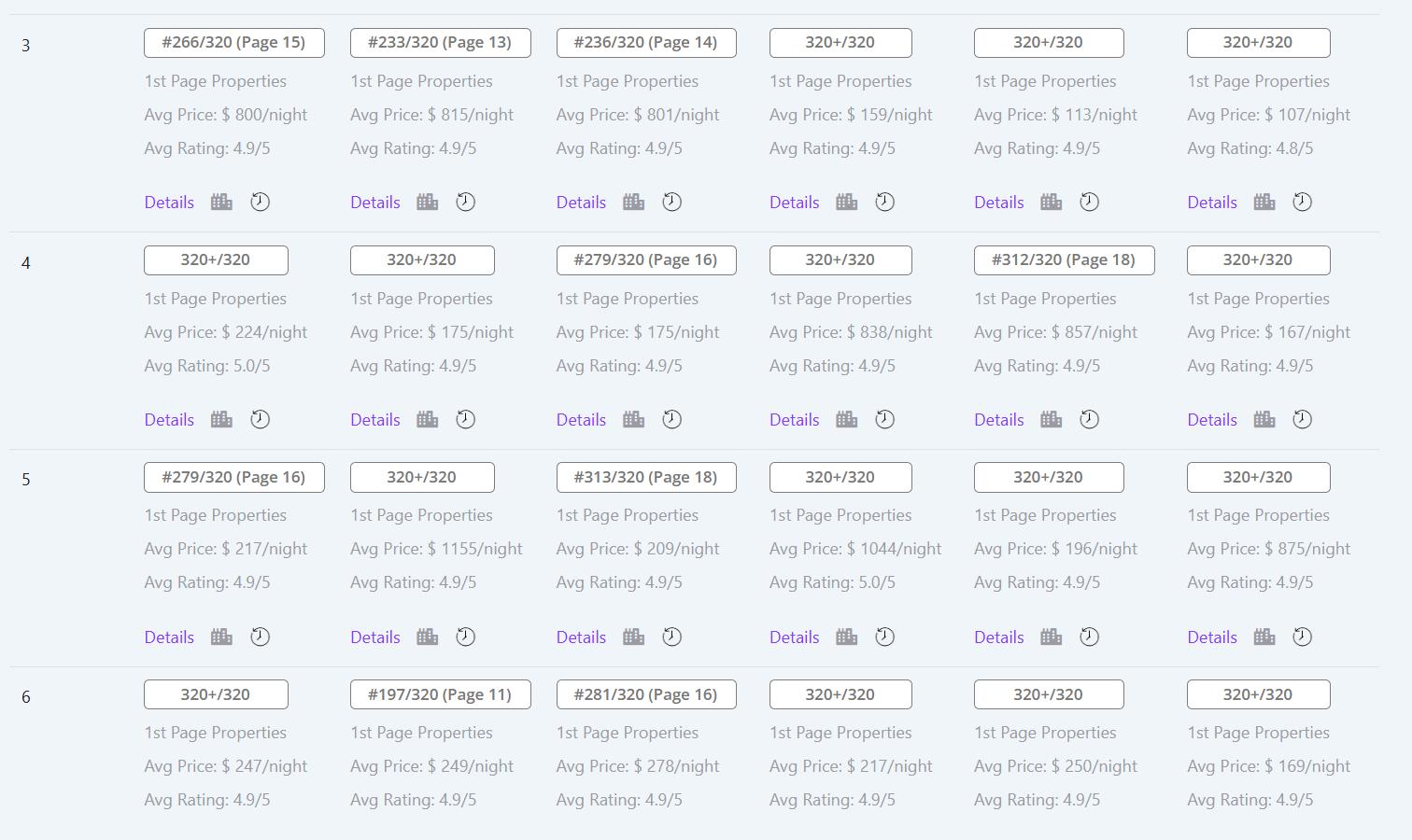Open Details for row 3's $800/night card
The width and height of the screenshot is (1412, 840).
click(169, 203)
